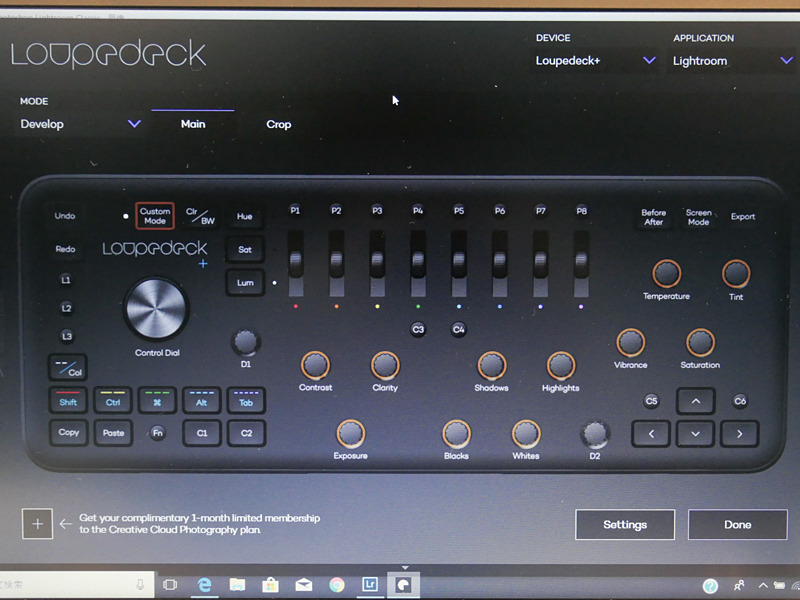Image resolution: width=800 pixels, height=600 pixels.
Task: Select the Shadows knob
Action: click(492, 366)
